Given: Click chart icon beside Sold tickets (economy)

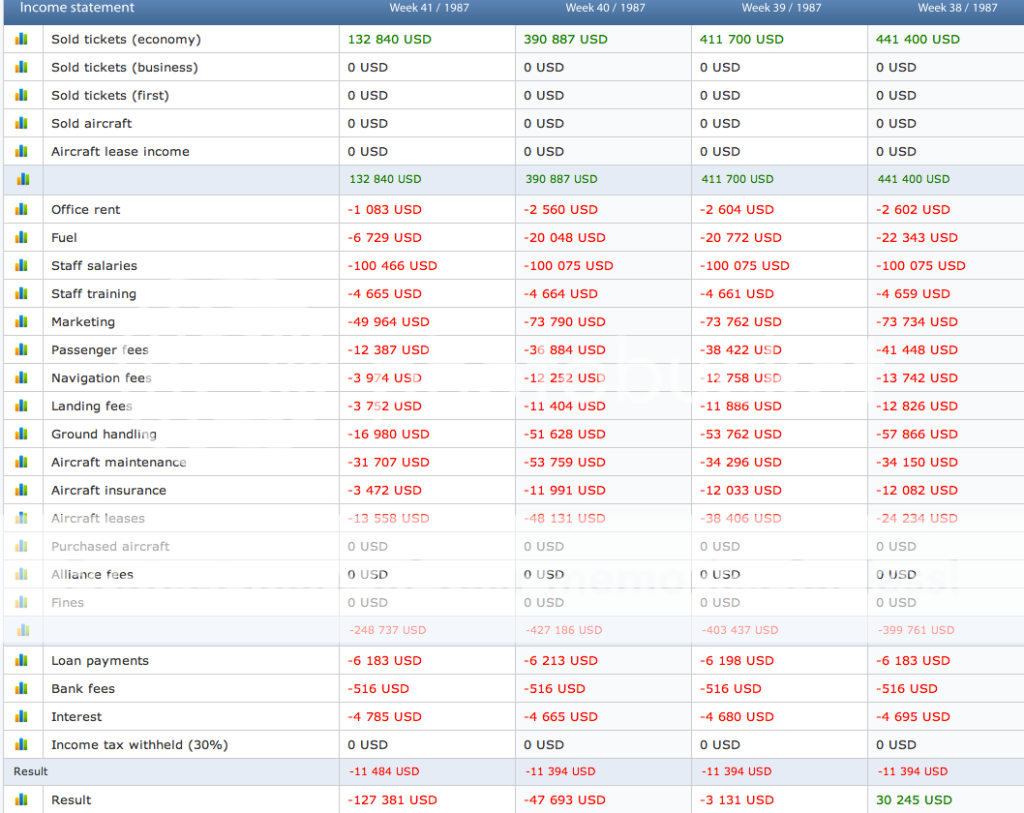Looking at the screenshot, I should [x=22, y=39].
